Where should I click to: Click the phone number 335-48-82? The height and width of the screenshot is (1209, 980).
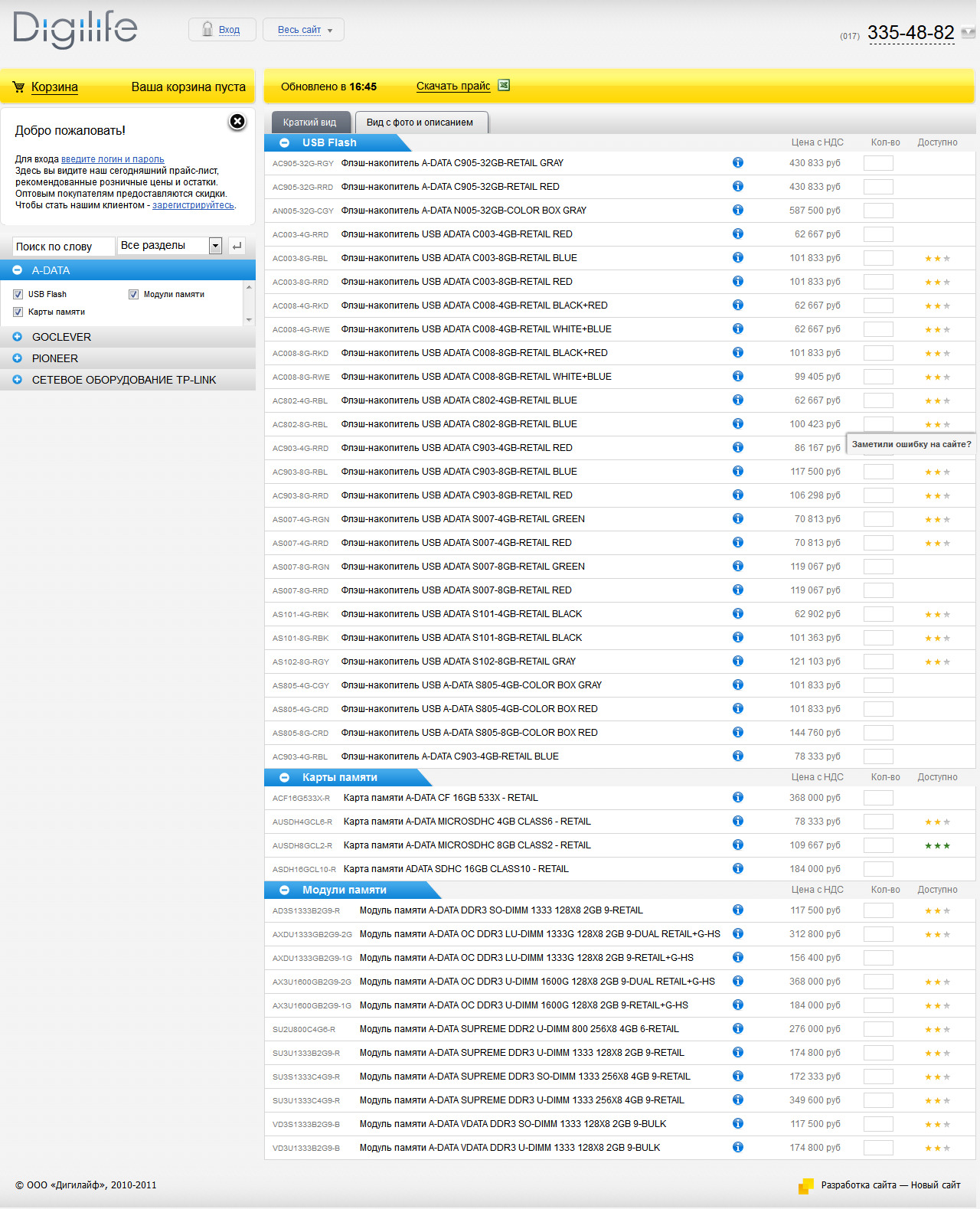click(911, 33)
